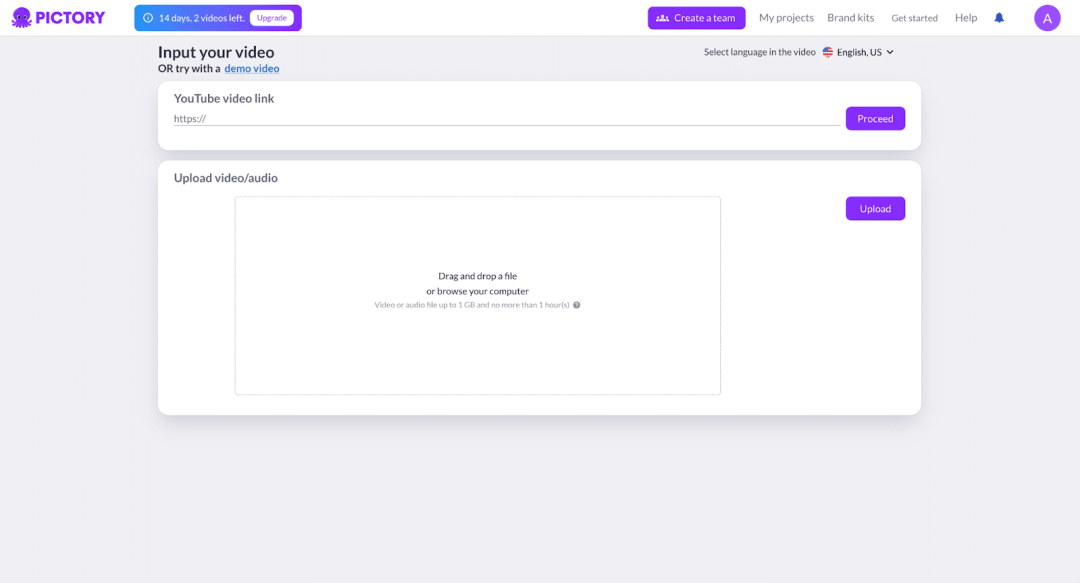Screen dimensions: 1080x583
Task: Open Brand kits
Action: (x=851, y=18)
